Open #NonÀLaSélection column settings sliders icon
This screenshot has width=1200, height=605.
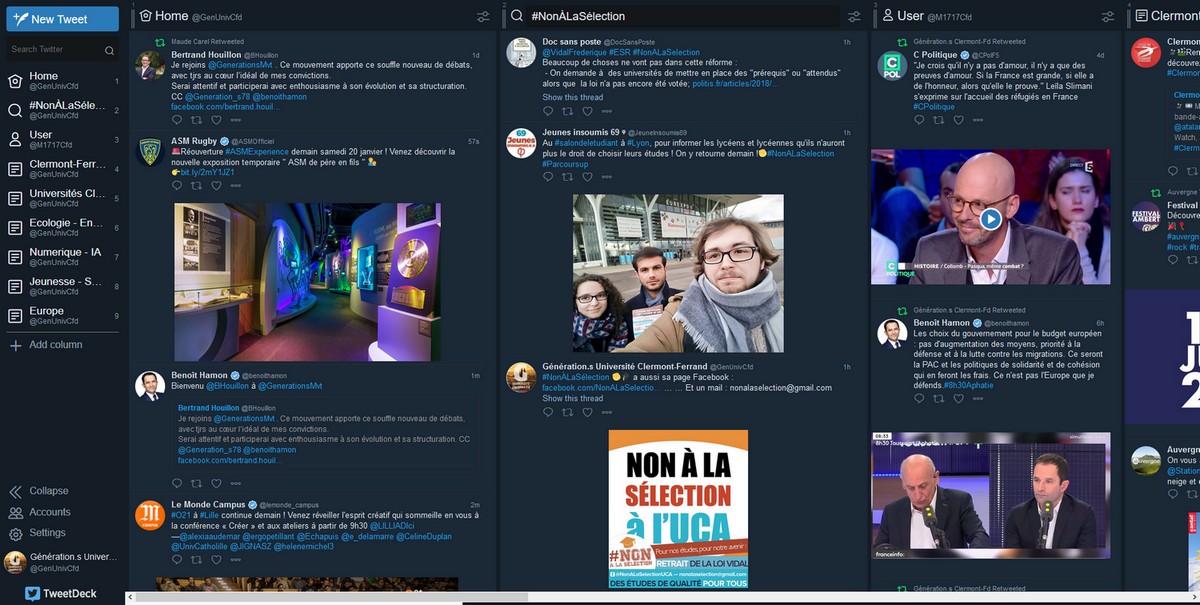click(854, 16)
